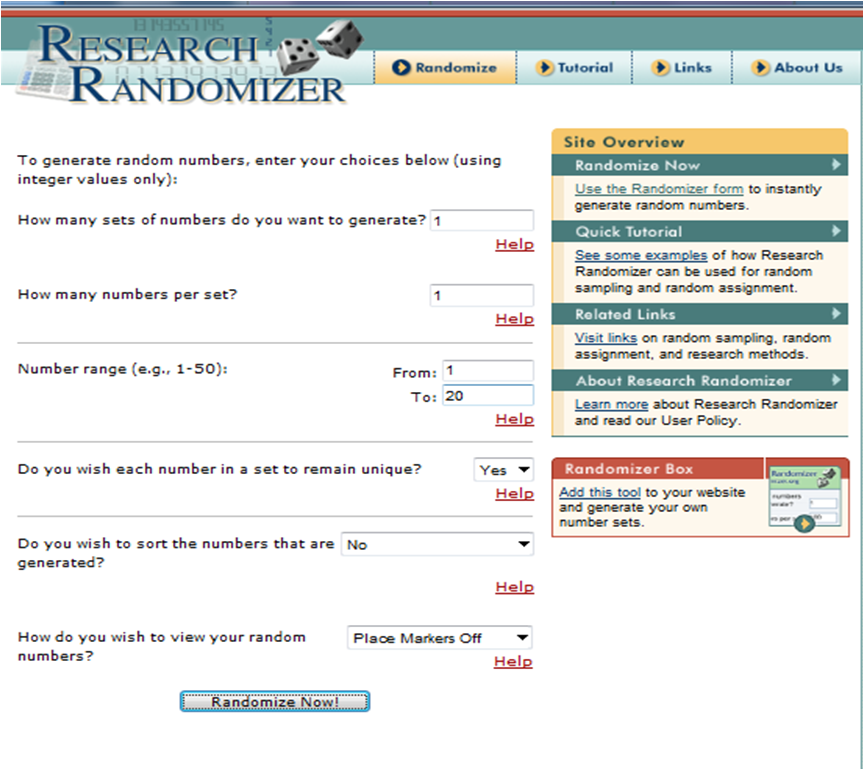The width and height of the screenshot is (864, 770).
Task: Expand the Quick Tutorial section arrow
Action: point(836,230)
